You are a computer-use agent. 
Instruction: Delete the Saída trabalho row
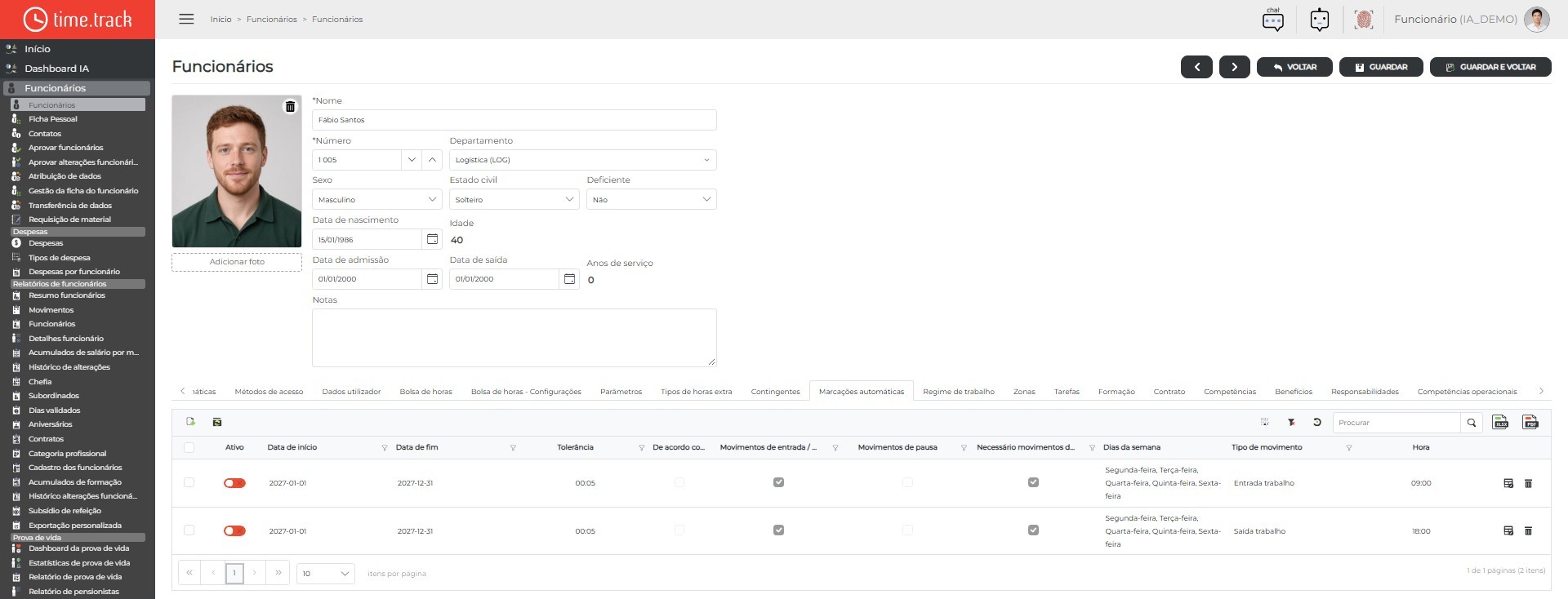(1529, 530)
